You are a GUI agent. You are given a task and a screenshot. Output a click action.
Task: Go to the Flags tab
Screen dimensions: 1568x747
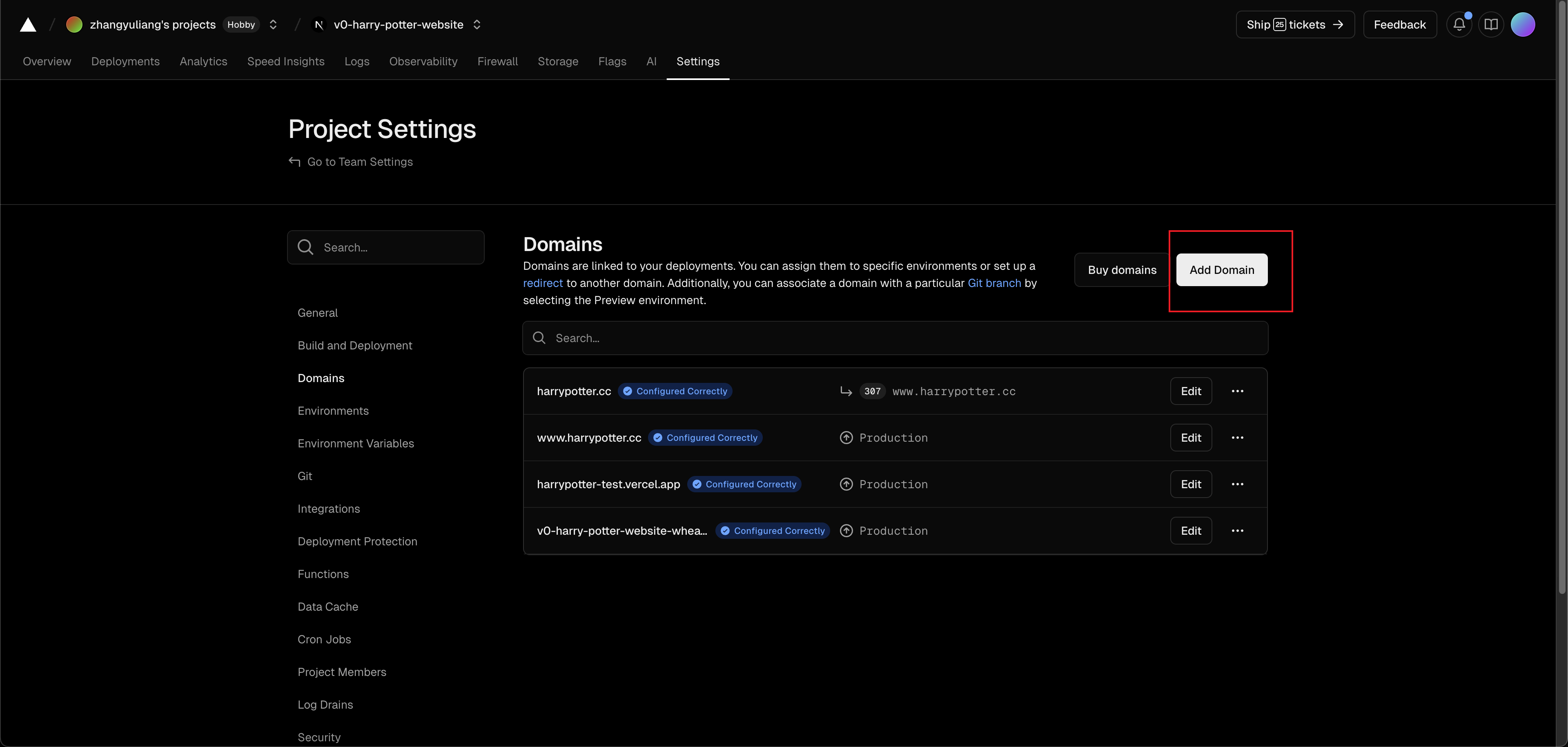pyautogui.click(x=612, y=62)
